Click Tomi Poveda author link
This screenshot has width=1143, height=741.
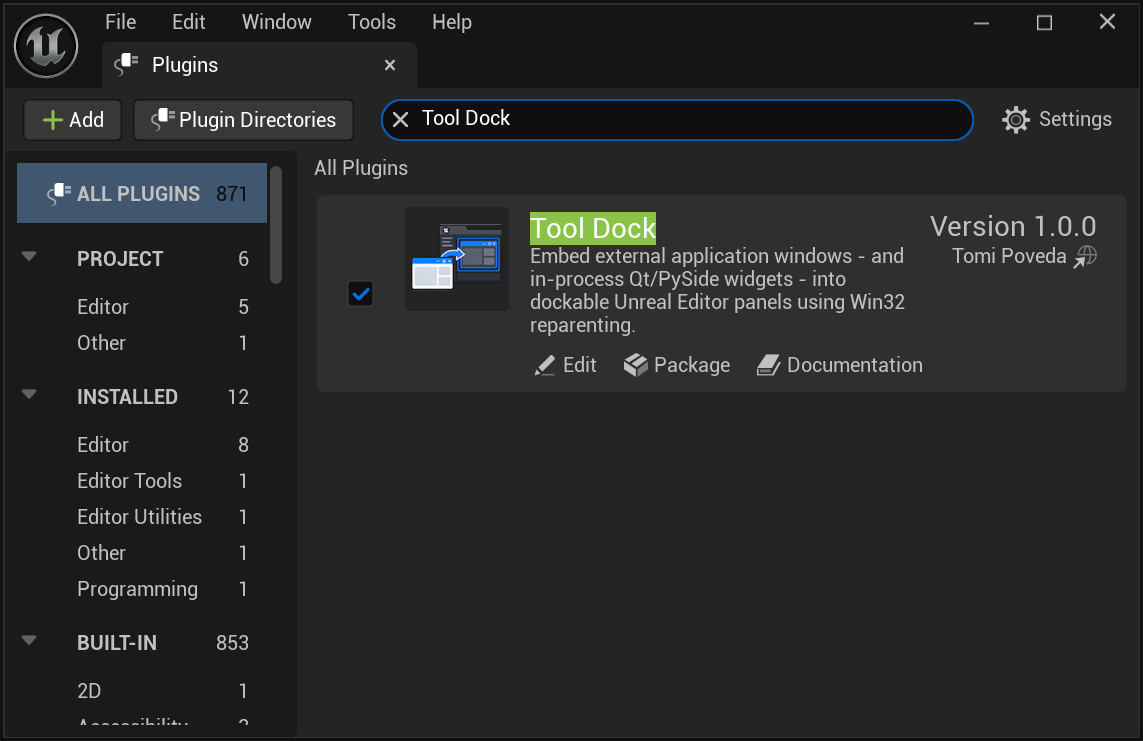pos(1009,256)
